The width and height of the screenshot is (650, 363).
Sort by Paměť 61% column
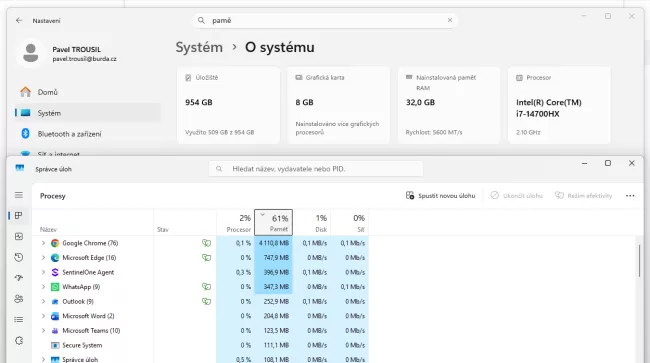274,223
